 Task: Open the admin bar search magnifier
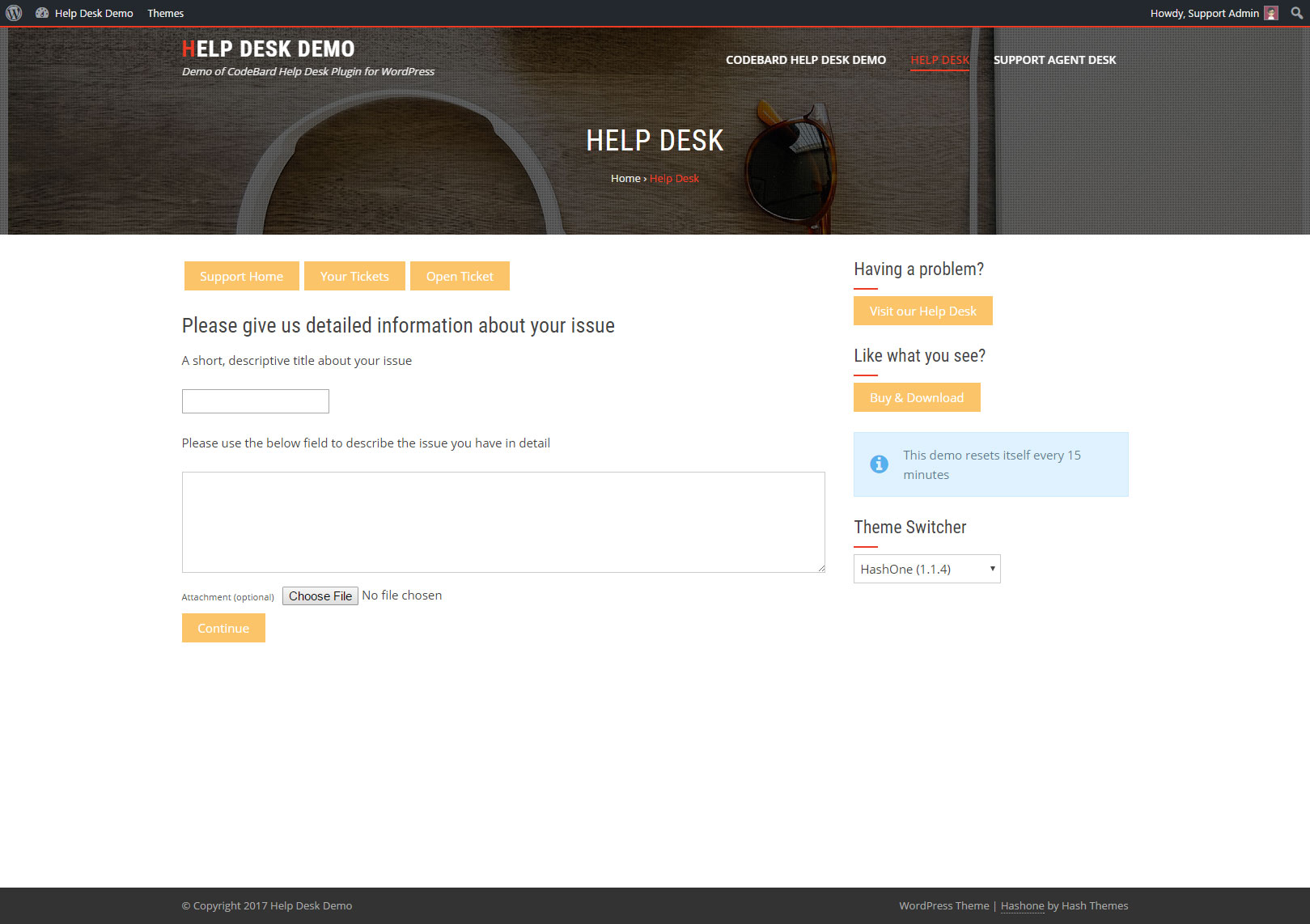click(x=1296, y=13)
